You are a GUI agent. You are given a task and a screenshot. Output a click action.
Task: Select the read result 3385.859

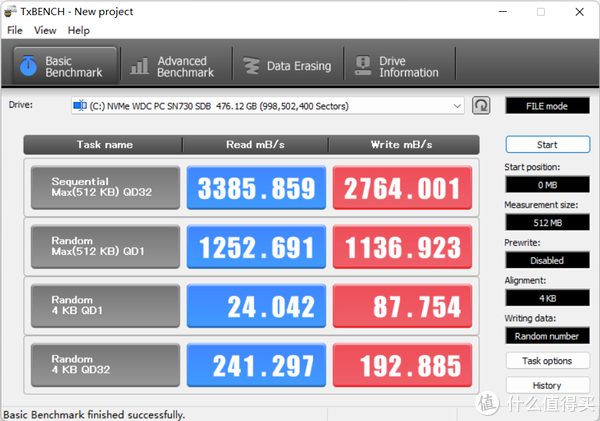[256, 188]
